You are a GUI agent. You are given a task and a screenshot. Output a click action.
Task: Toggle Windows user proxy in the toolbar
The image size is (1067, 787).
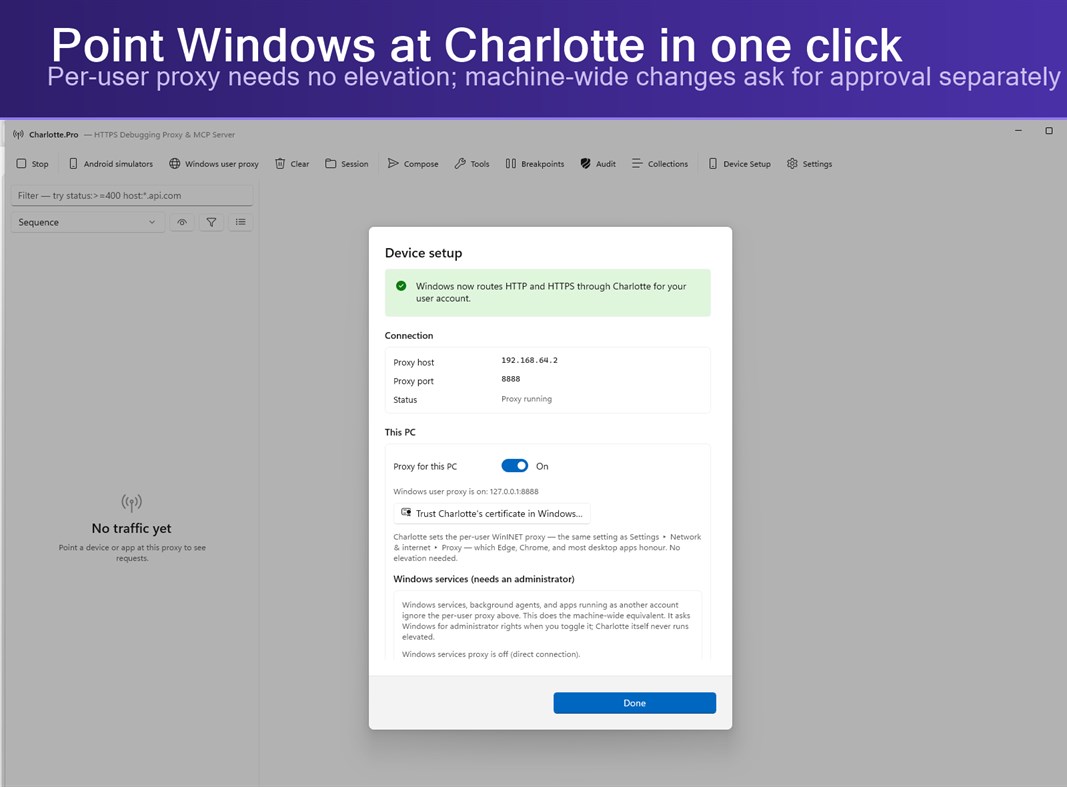(214, 164)
